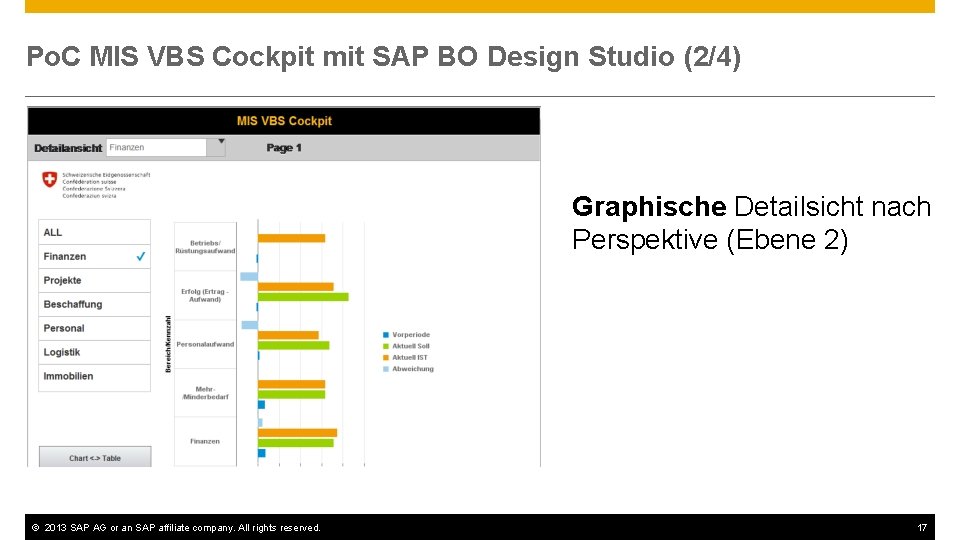Viewport: 960px width, 540px height.
Task: Click the Detailansicht label
Action: tap(68, 148)
